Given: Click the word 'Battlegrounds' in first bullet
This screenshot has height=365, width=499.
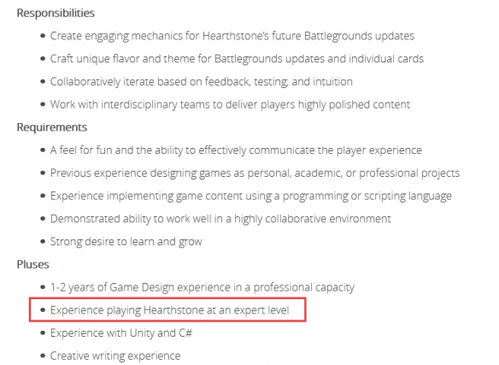Looking at the screenshot, I should [337, 36].
